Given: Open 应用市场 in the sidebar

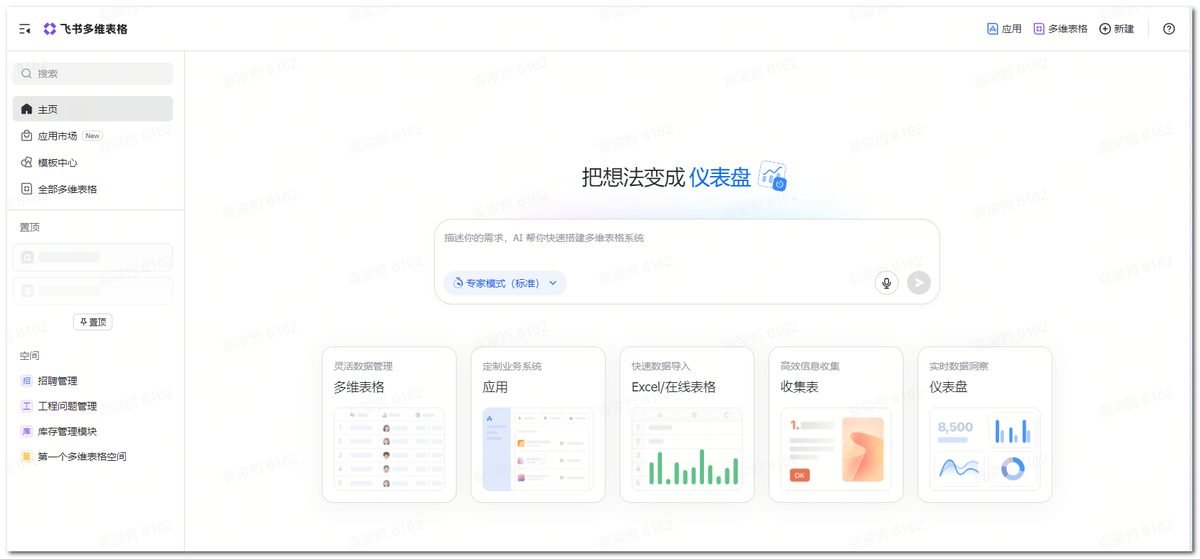Looking at the screenshot, I should (92, 136).
